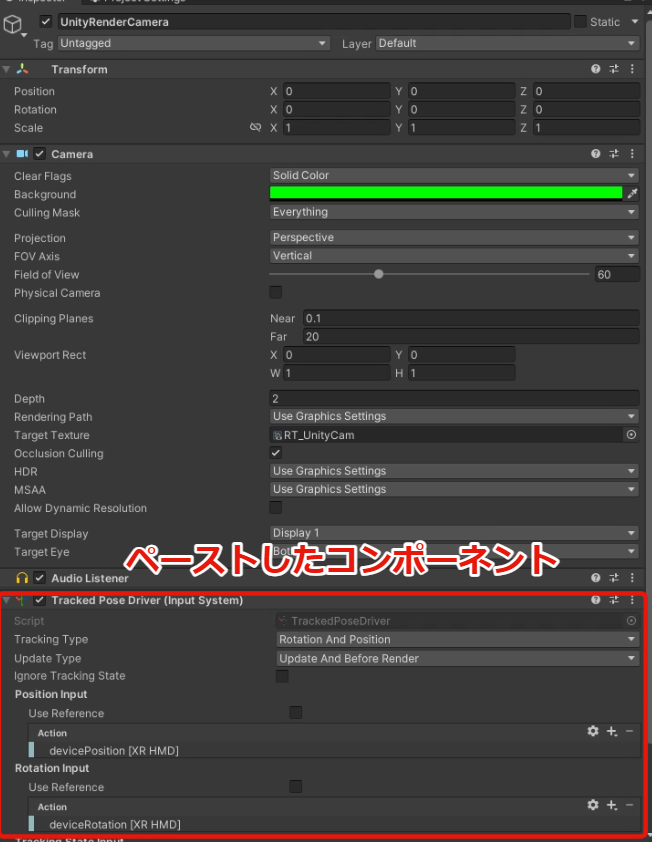Open the Transform component help icon
The image size is (652, 842).
coord(596,69)
